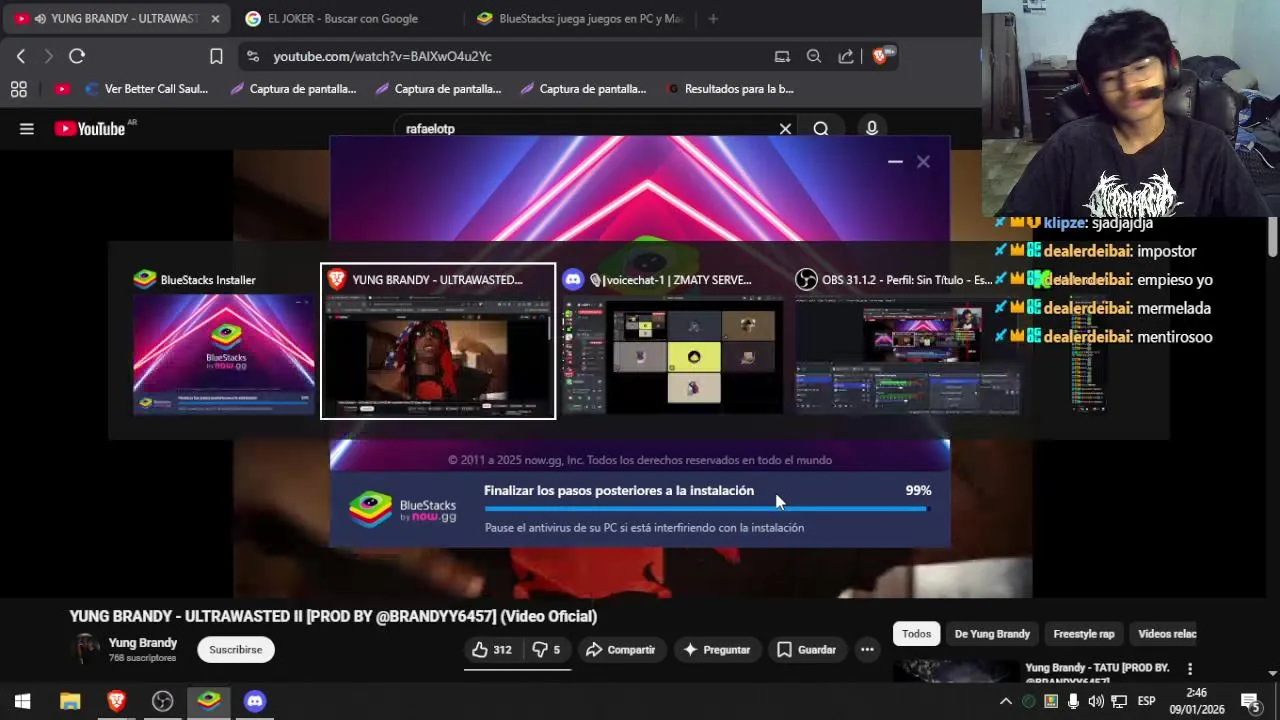Click the Compartir share button
The height and width of the screenshot is (720, 1280).
pyautogui.click(x=621, y=650)
